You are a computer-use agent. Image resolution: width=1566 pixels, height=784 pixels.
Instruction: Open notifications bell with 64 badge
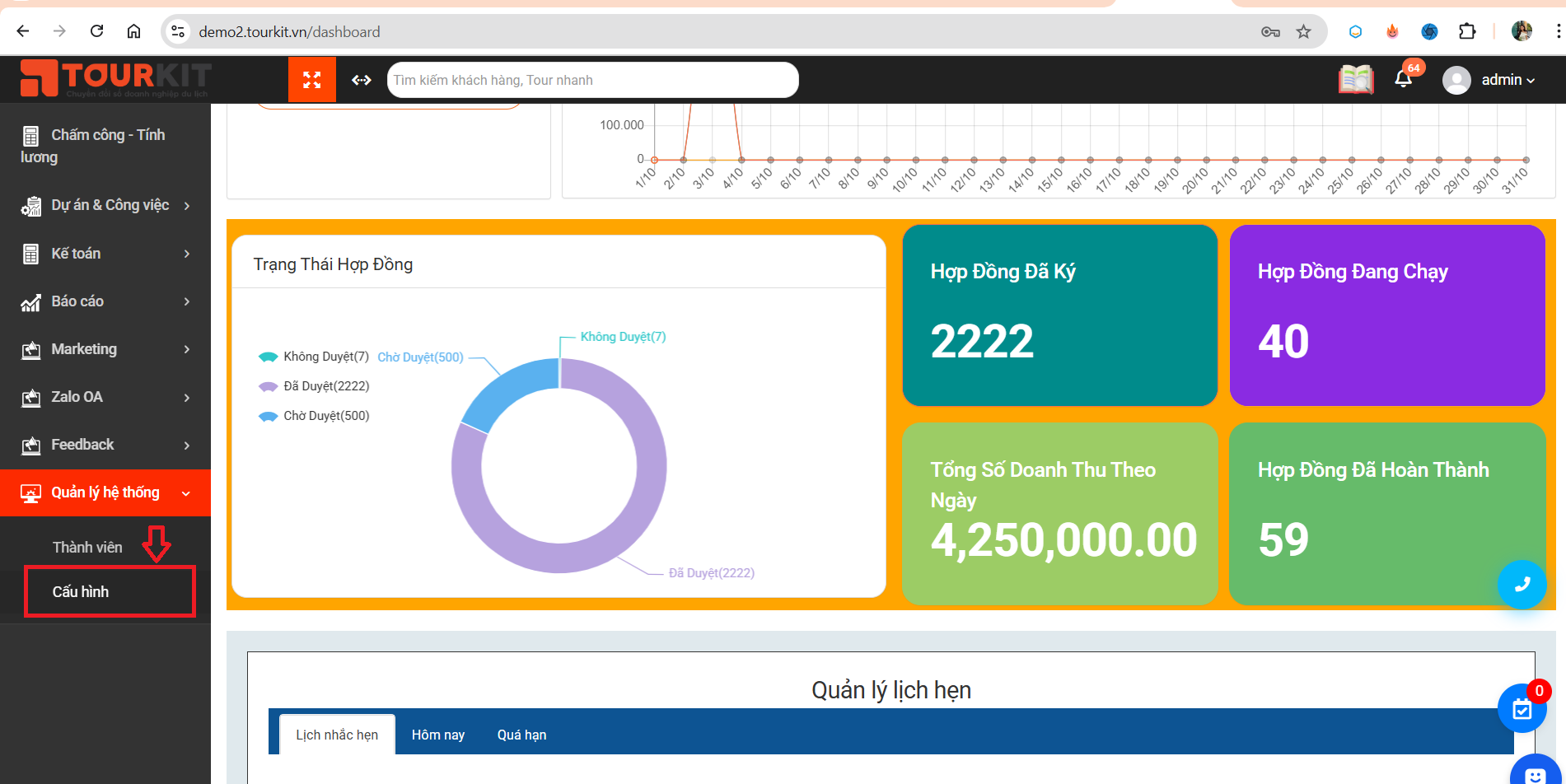click(x=1404, y=79)
